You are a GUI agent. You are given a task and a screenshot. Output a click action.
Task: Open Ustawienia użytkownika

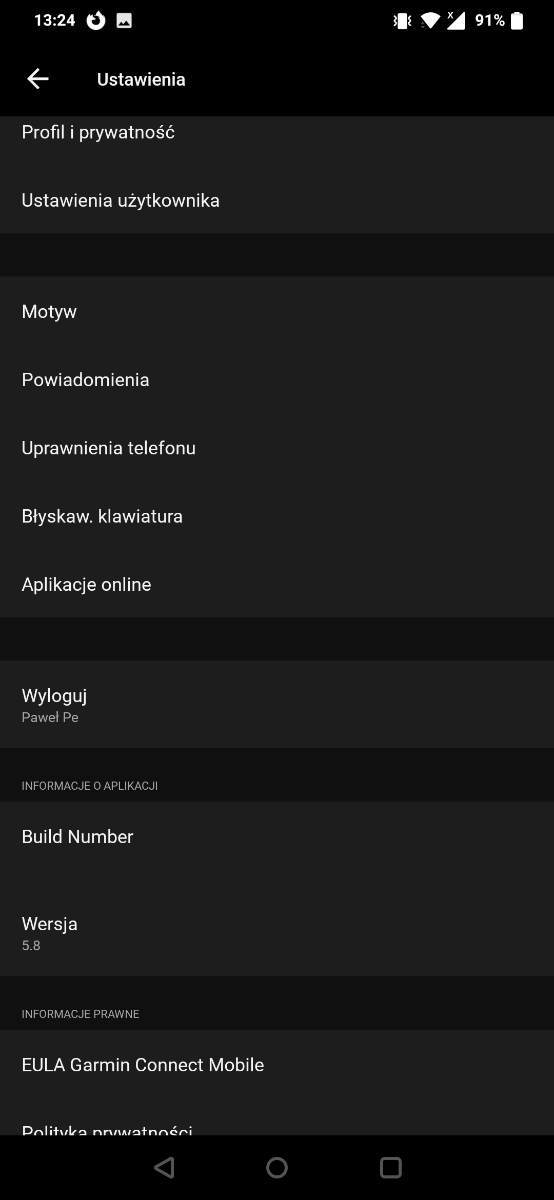pyautogui.click(x=277, y=200)
